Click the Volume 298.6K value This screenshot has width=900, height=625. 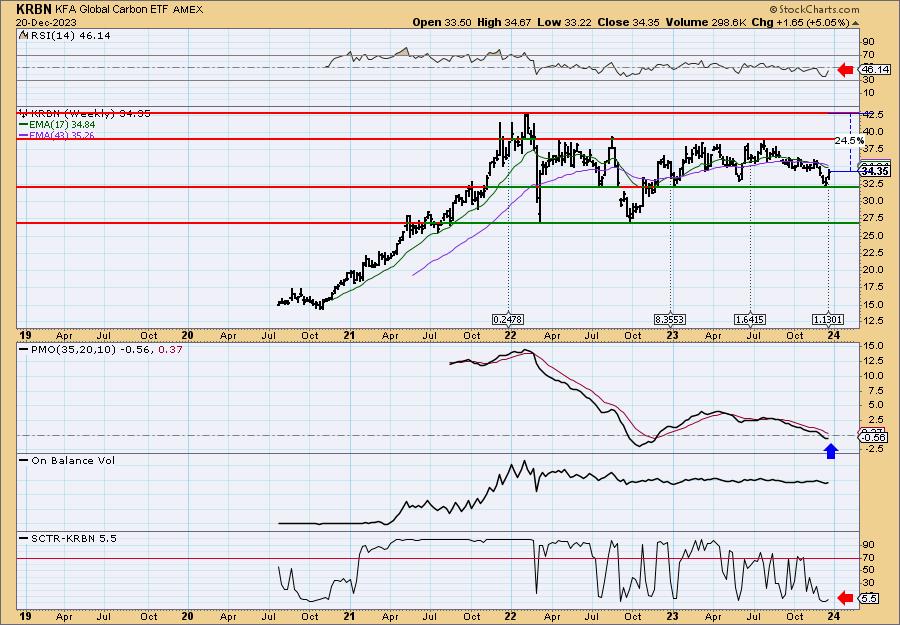point(706,22)
